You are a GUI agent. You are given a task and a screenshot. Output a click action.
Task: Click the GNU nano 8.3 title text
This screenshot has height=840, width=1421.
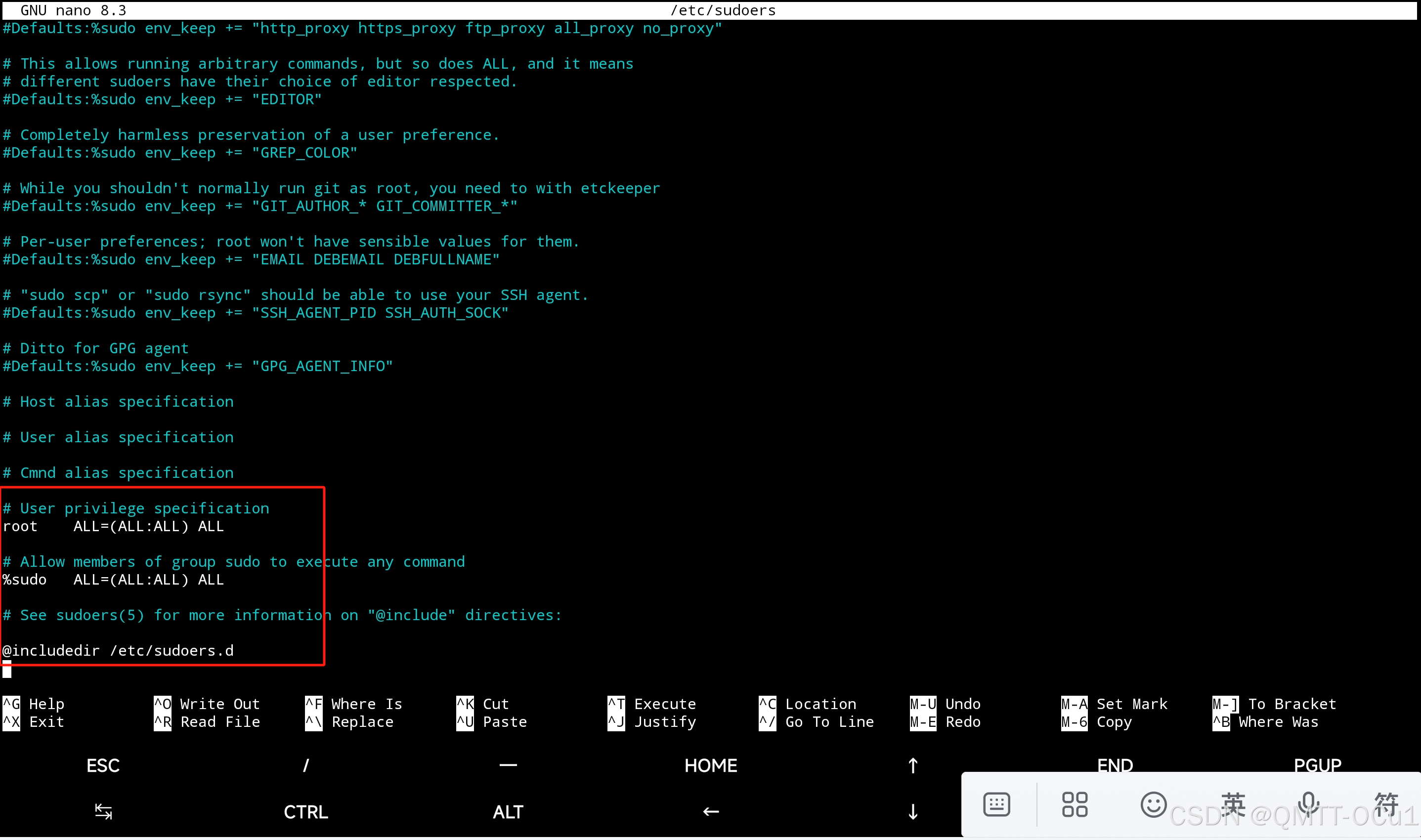pyautogui.click(x=74, y=10)
